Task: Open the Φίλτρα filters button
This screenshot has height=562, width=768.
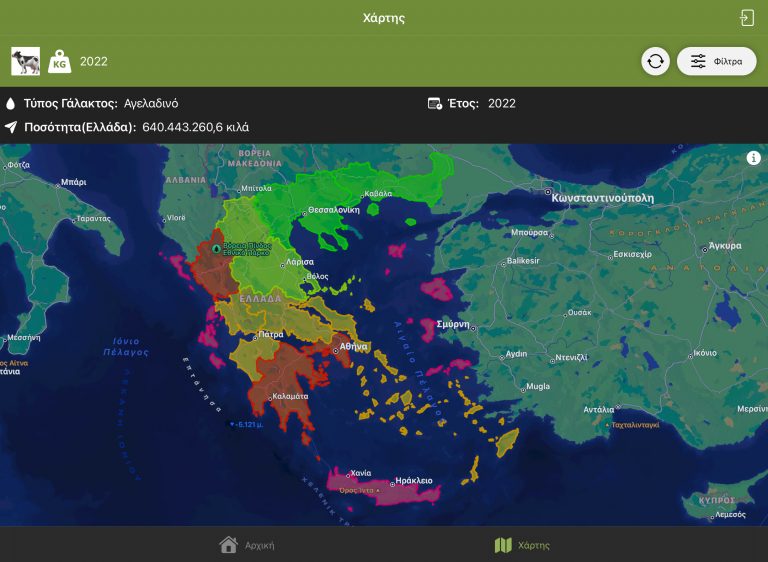Action: coord(717,61)
